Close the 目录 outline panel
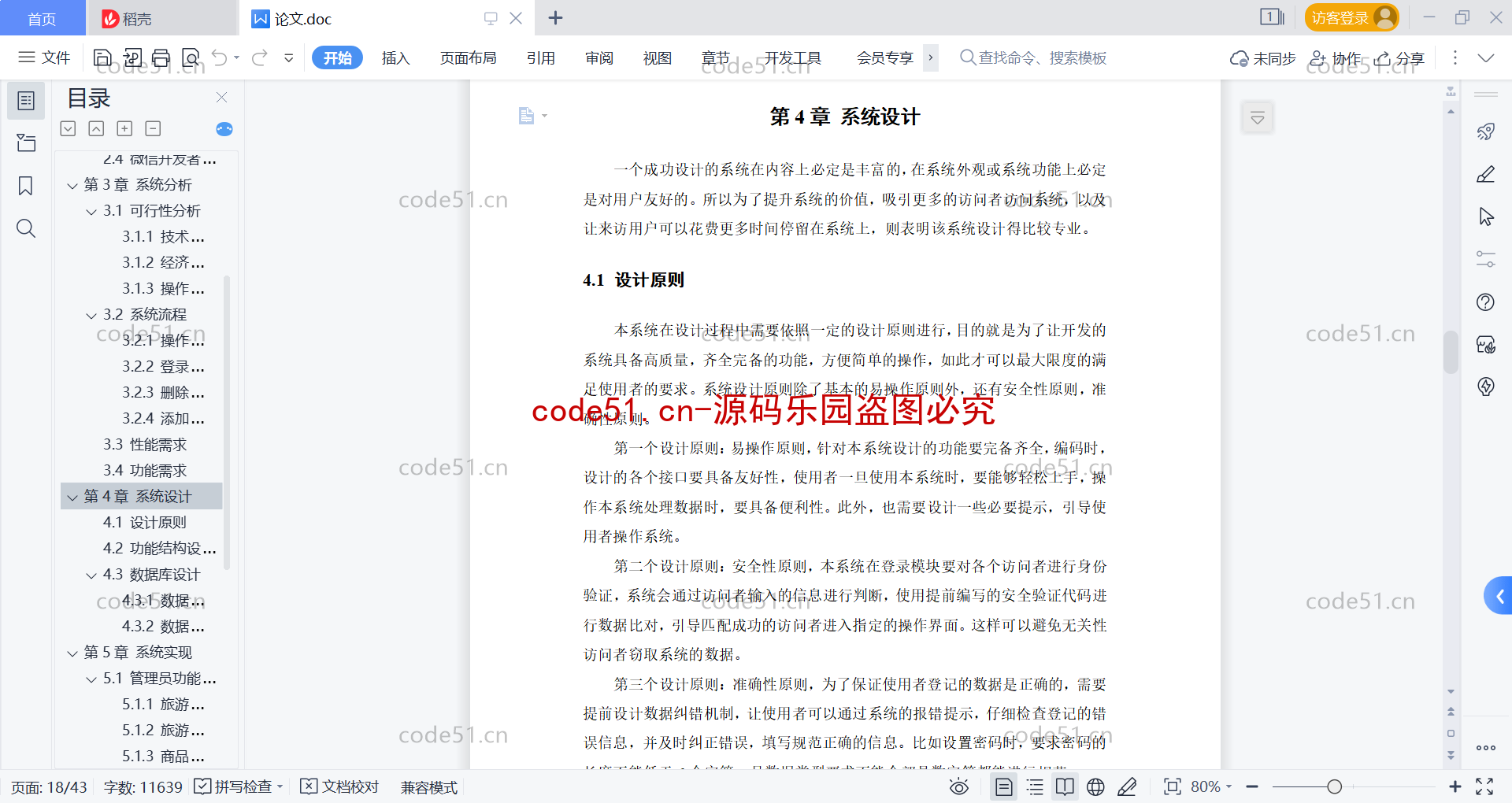 tap(221, 98)
